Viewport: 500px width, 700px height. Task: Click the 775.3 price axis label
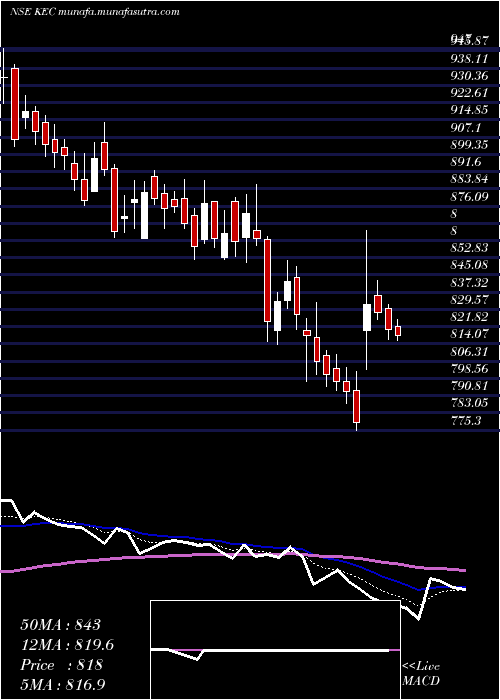tap(466, 420)
